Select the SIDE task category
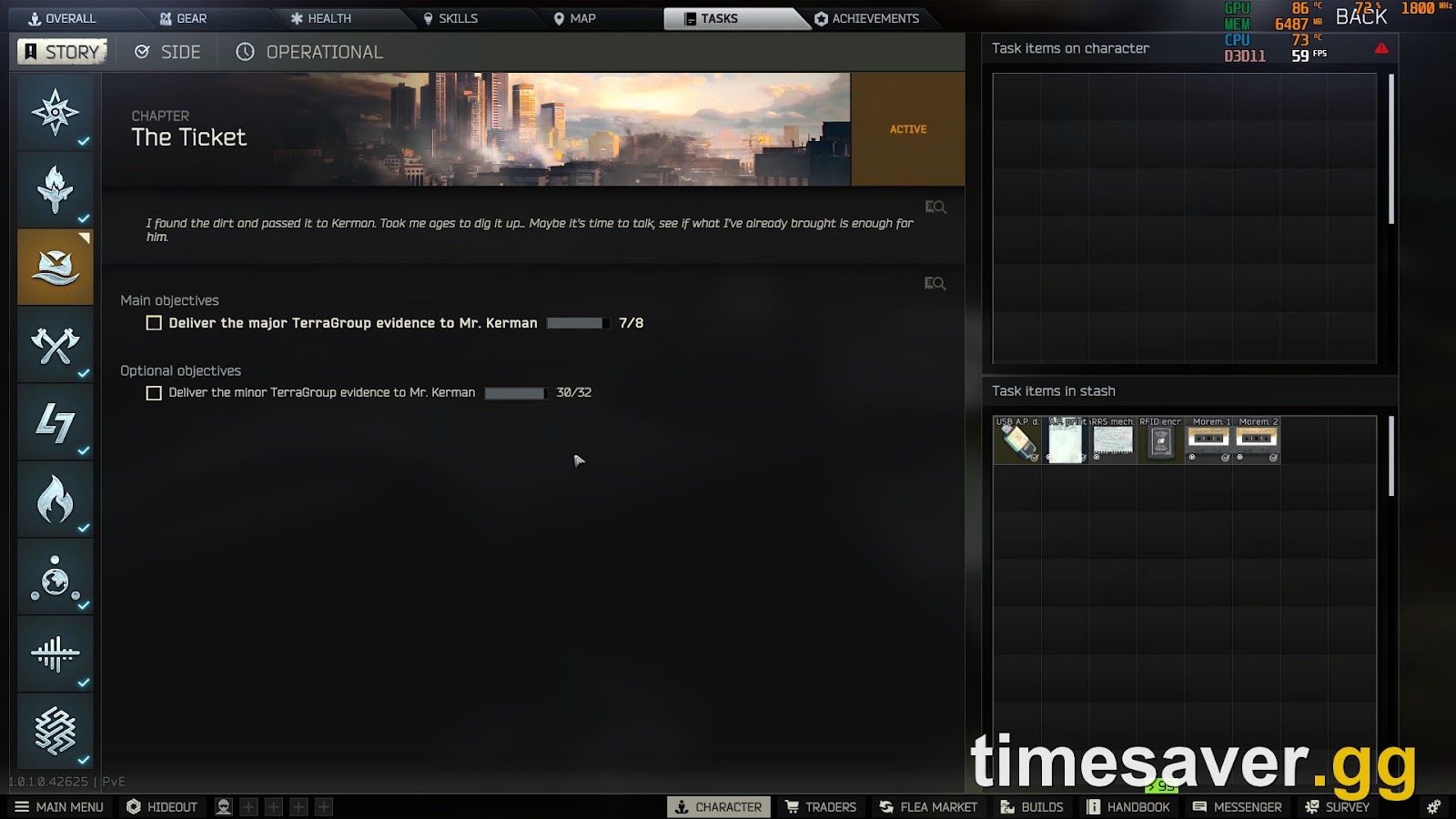Screen dimensions: 1456x819 coord(167,52)
